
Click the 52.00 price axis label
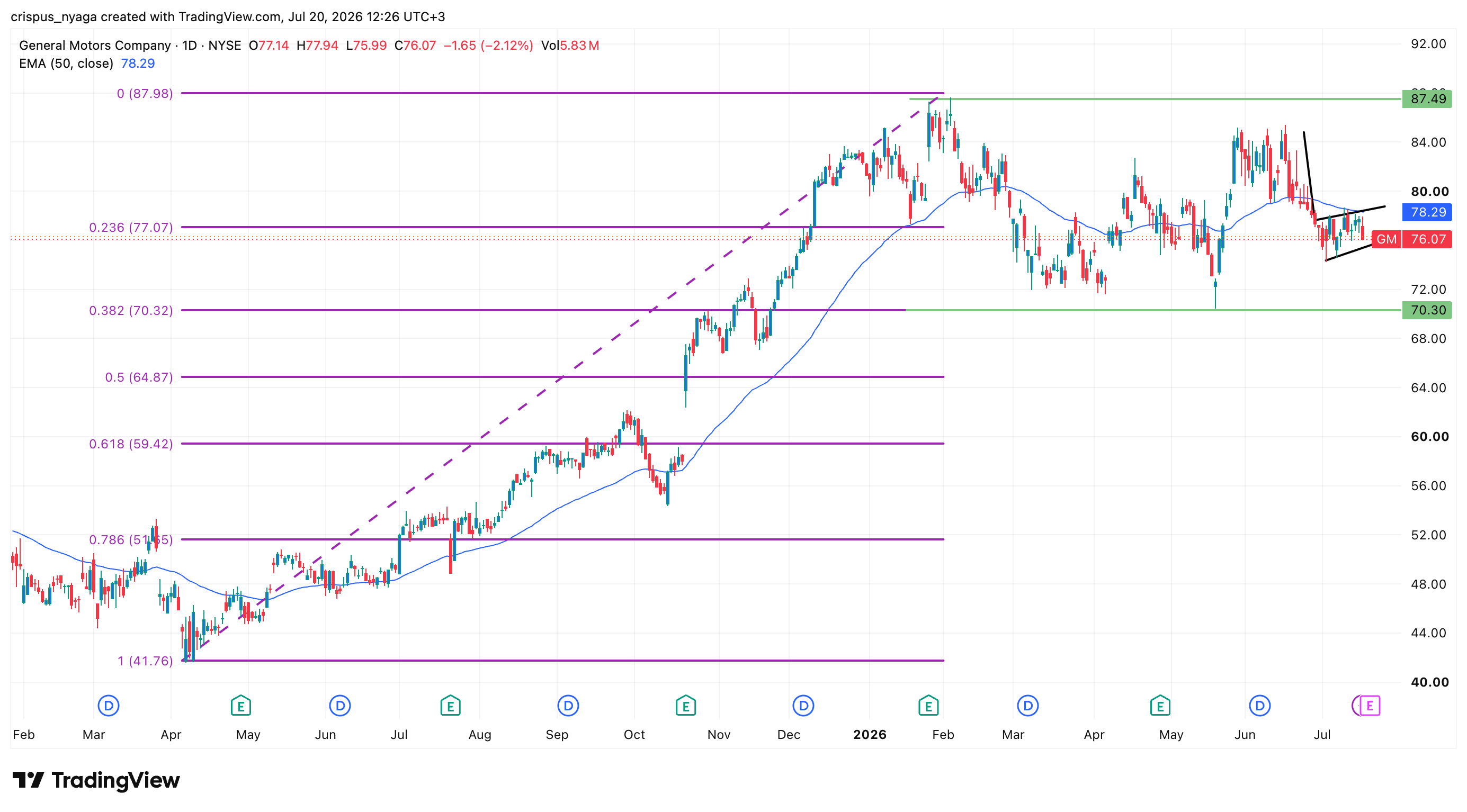tap(1428, 535)
